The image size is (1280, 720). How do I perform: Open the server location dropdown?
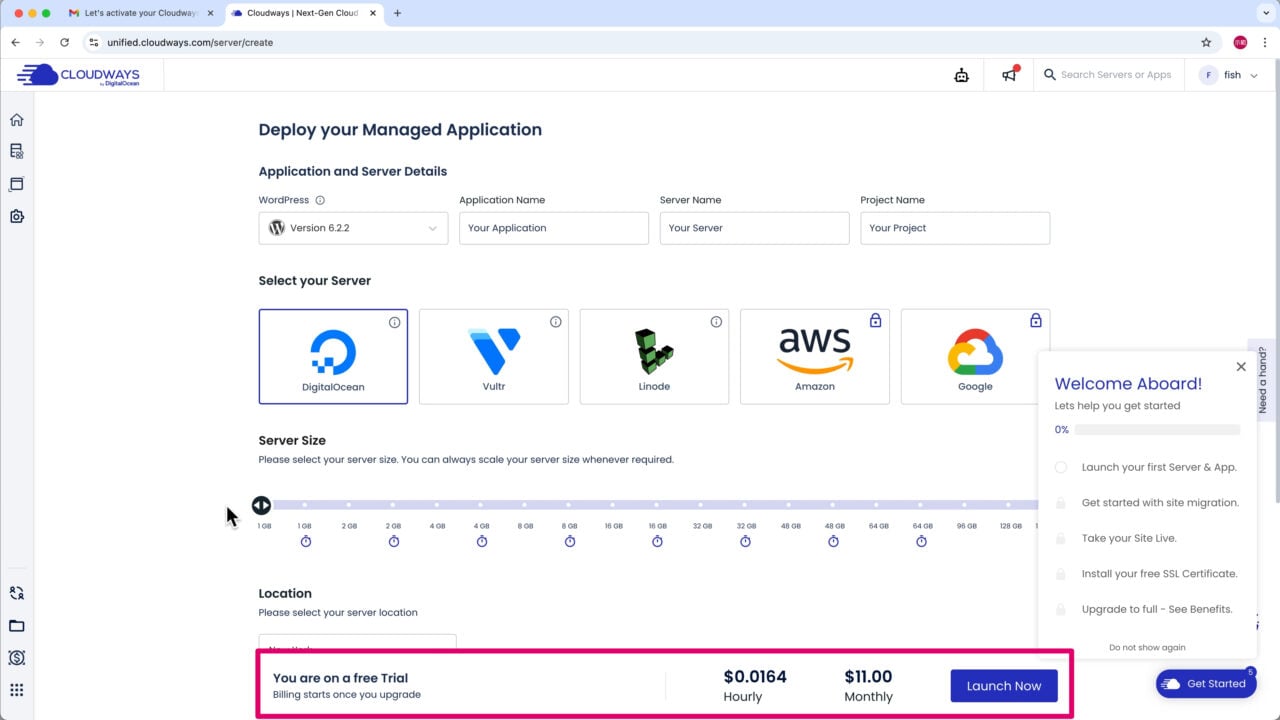coord(357,644)
